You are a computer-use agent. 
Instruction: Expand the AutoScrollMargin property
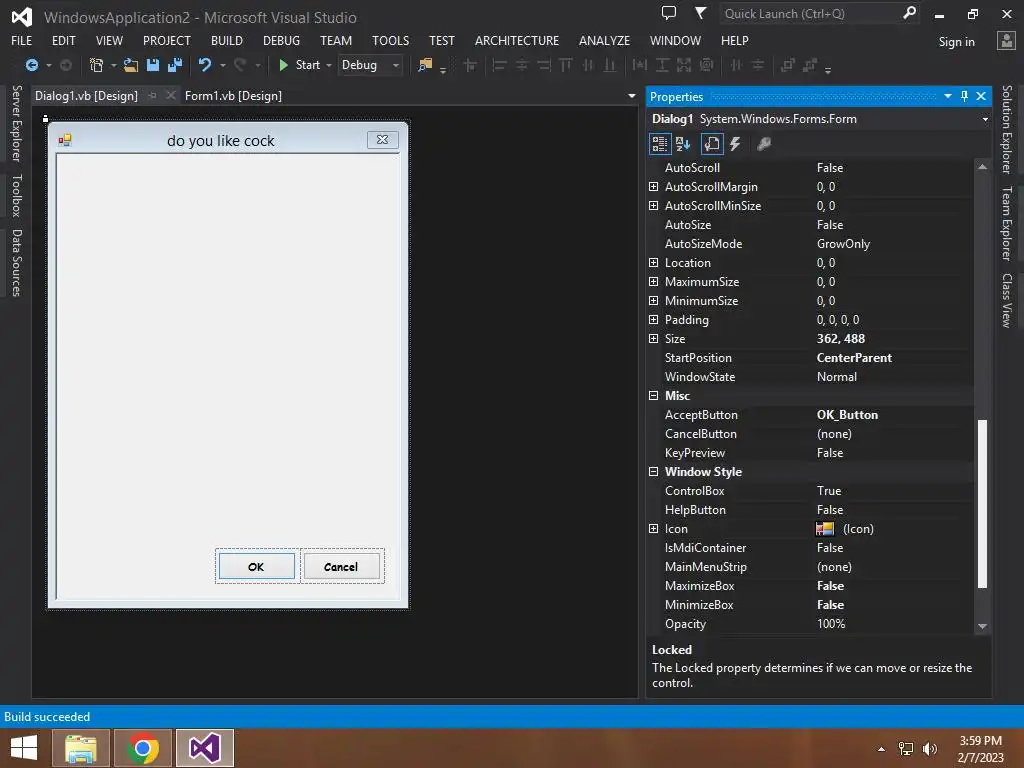point(653,187)
